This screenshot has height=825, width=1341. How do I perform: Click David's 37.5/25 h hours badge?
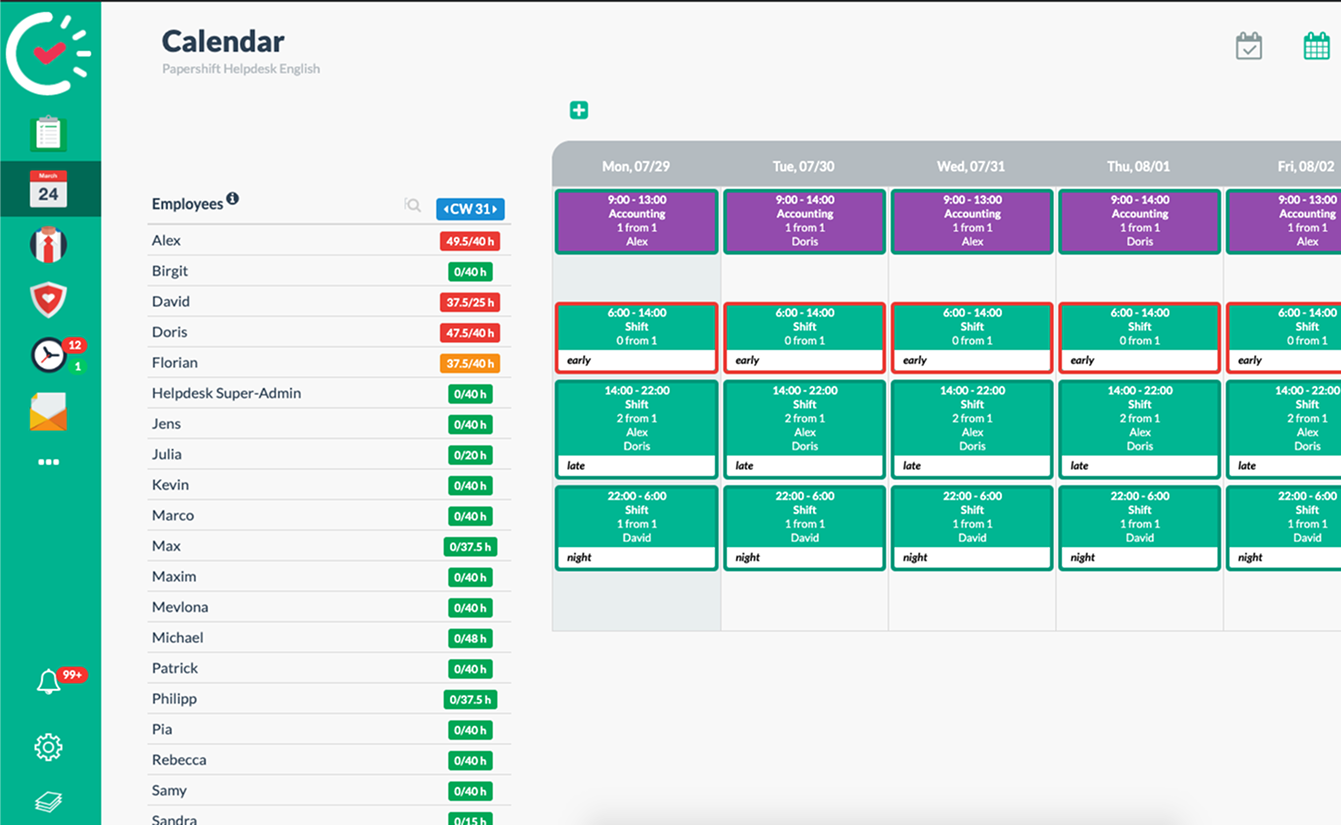click(469, 302)
